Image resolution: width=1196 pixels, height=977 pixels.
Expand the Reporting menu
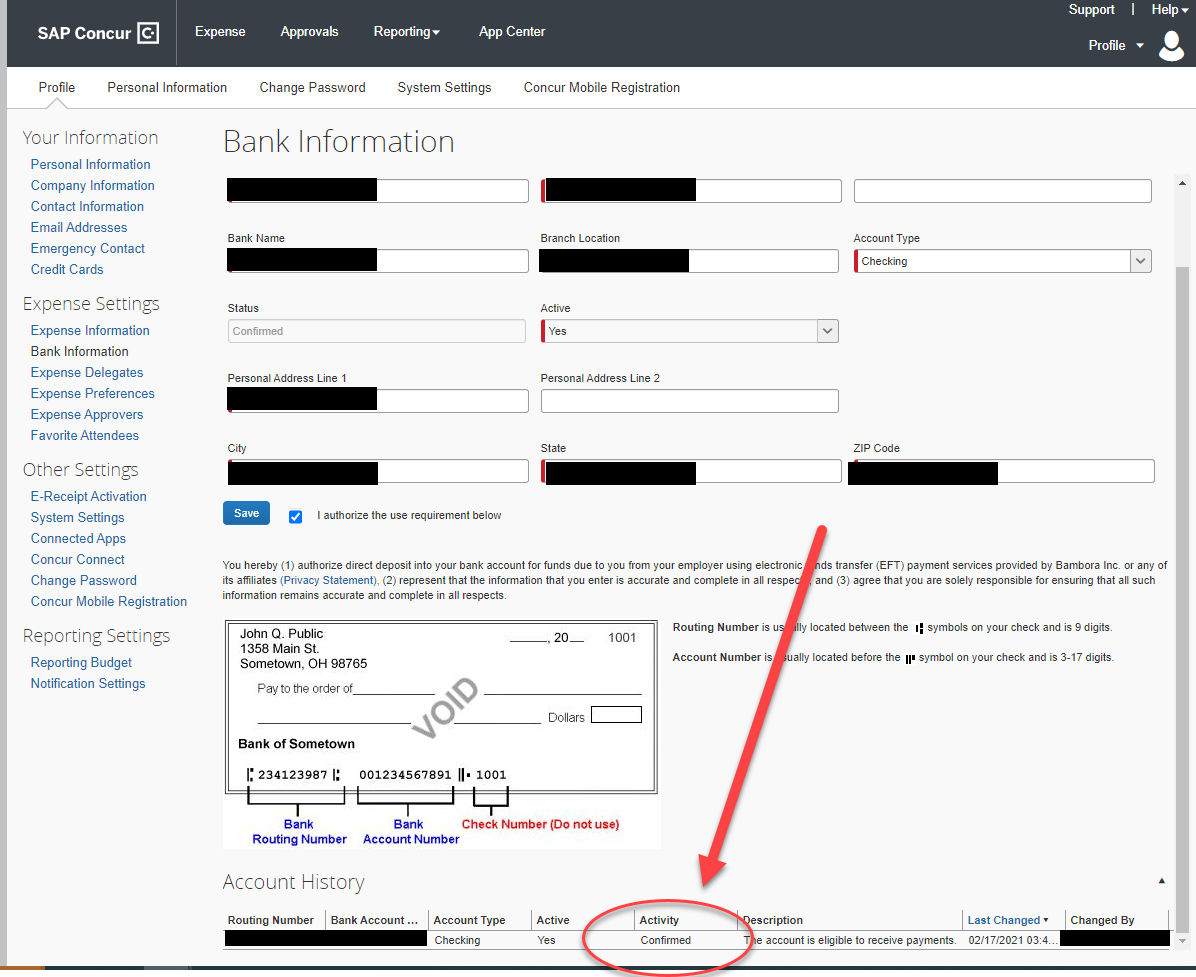[406, 31]
